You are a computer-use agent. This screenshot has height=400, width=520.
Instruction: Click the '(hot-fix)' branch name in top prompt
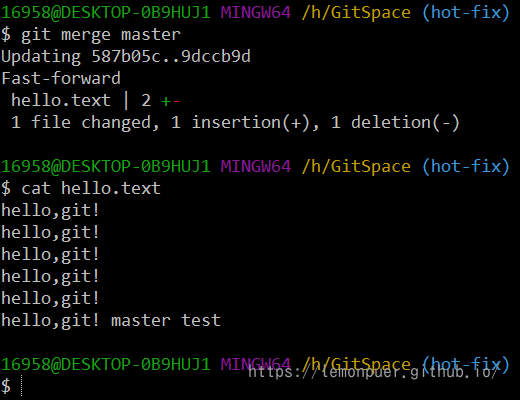[466, 13]
